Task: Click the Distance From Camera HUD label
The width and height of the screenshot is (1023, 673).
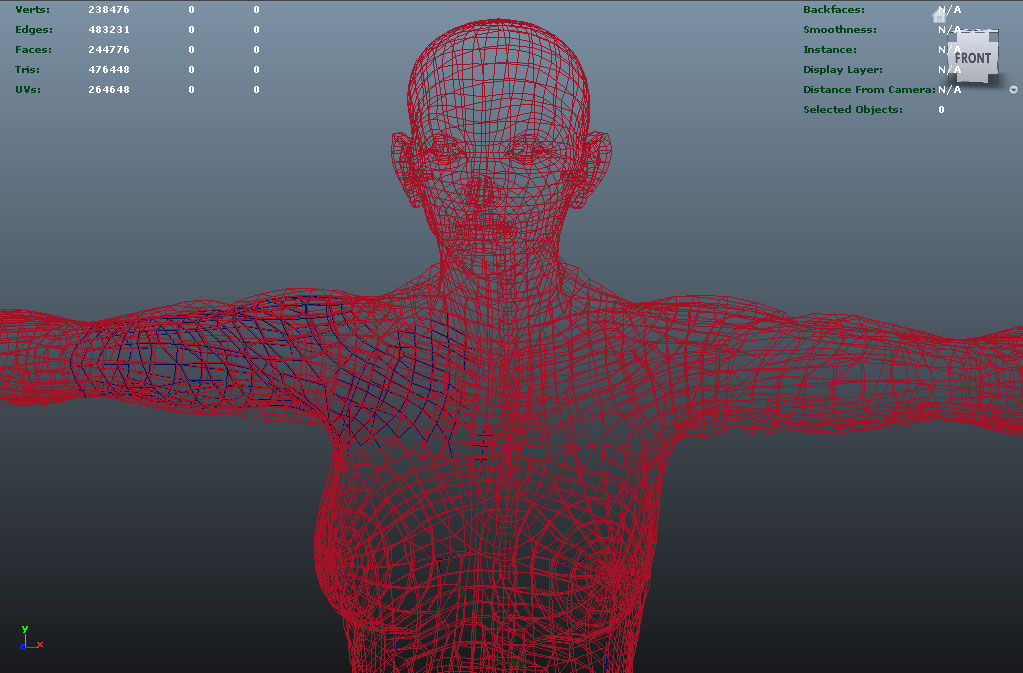Action: pyautogui.click(x=868, y=90)
